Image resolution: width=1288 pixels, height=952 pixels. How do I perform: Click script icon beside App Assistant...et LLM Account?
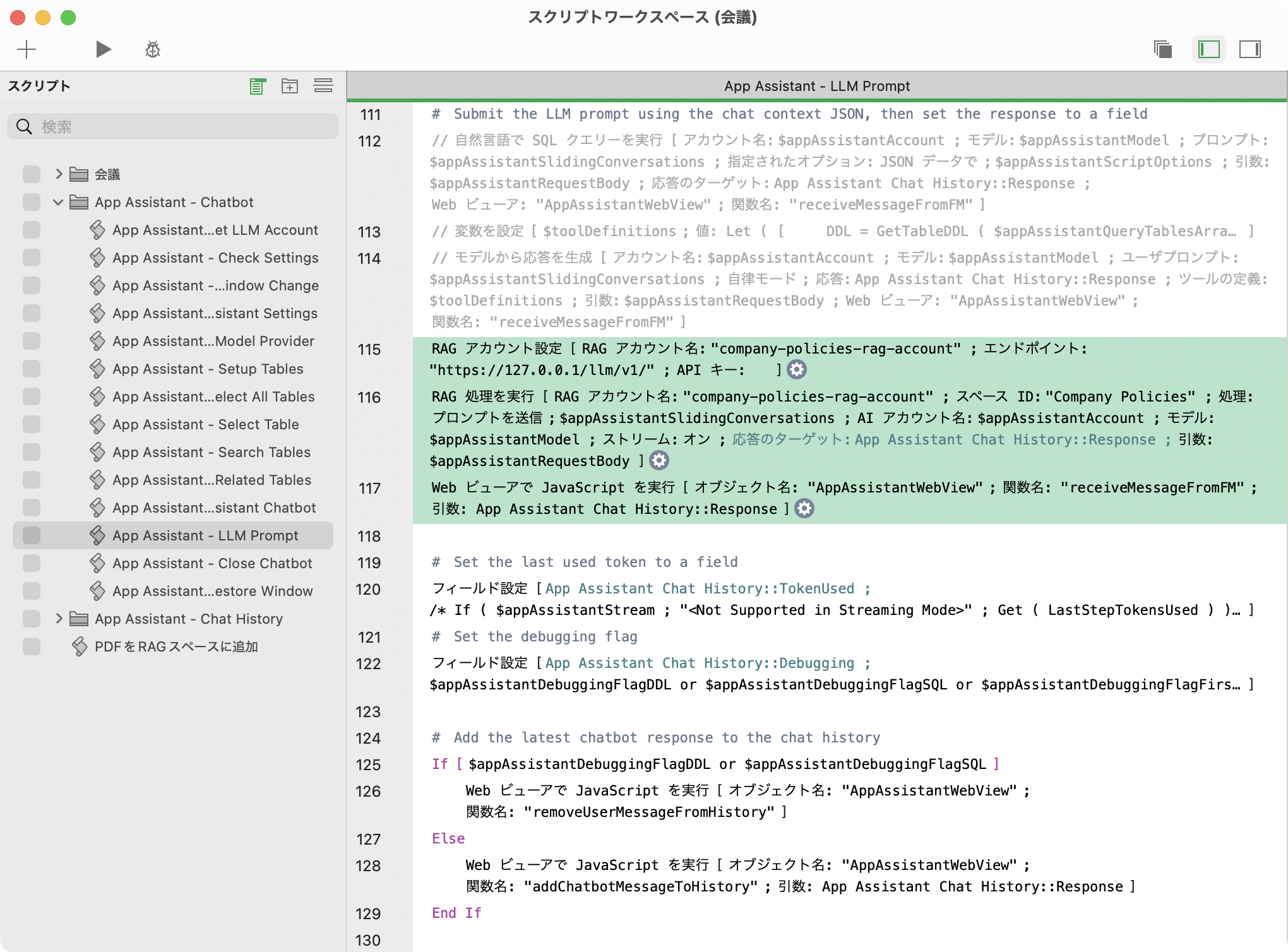coord(97,230)
